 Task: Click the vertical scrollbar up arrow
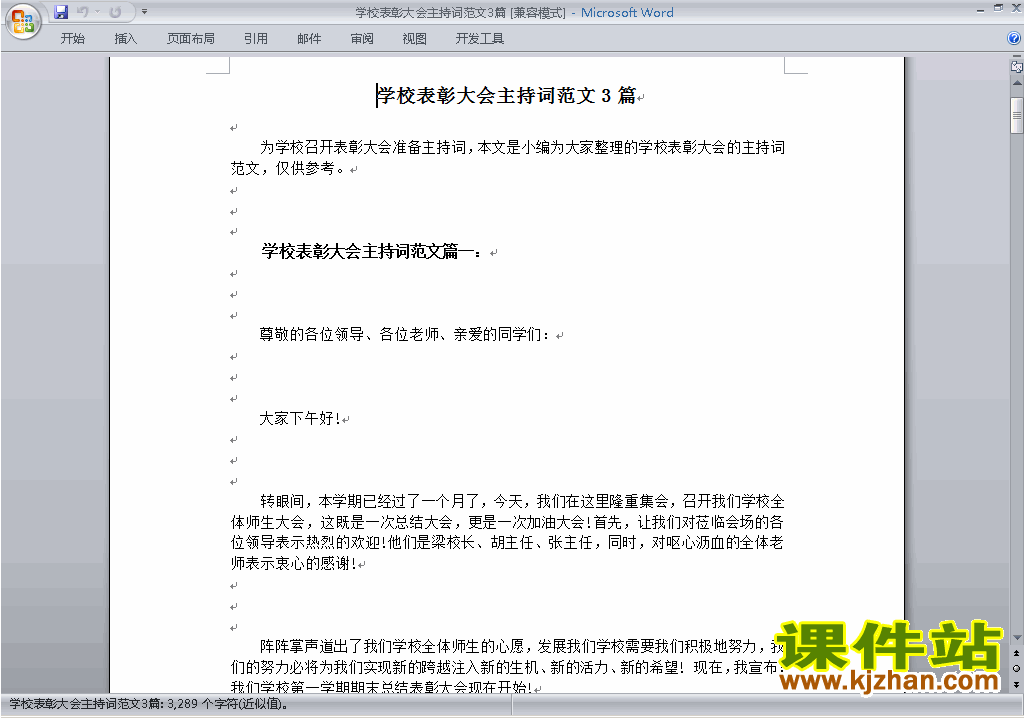[1017, 83]
